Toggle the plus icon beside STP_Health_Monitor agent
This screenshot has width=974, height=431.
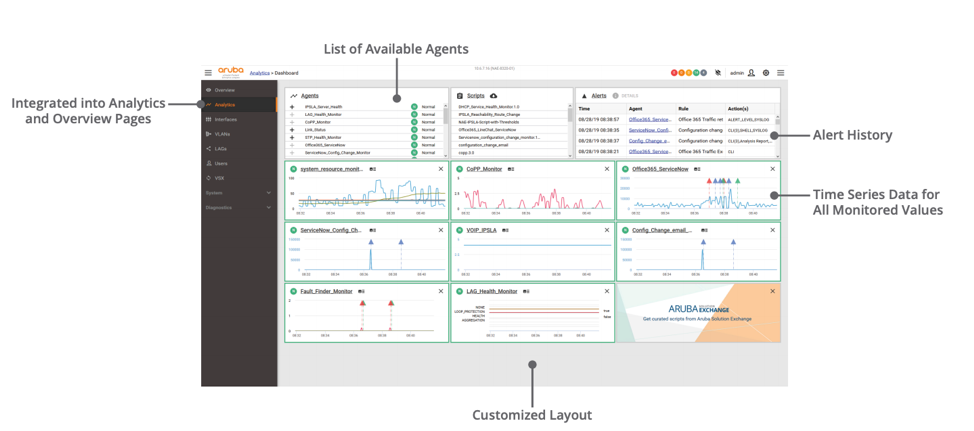(292, 138)
